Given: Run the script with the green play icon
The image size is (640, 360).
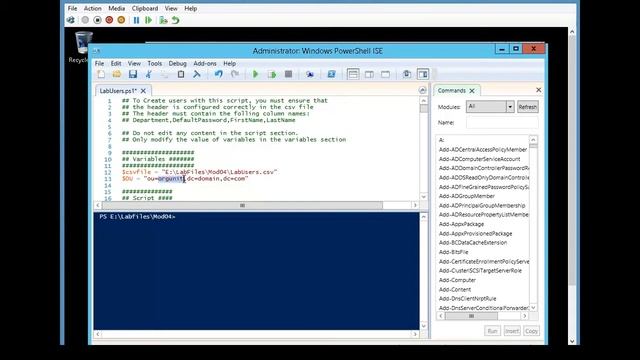Looking at the screenshot, I should point(256,74).
